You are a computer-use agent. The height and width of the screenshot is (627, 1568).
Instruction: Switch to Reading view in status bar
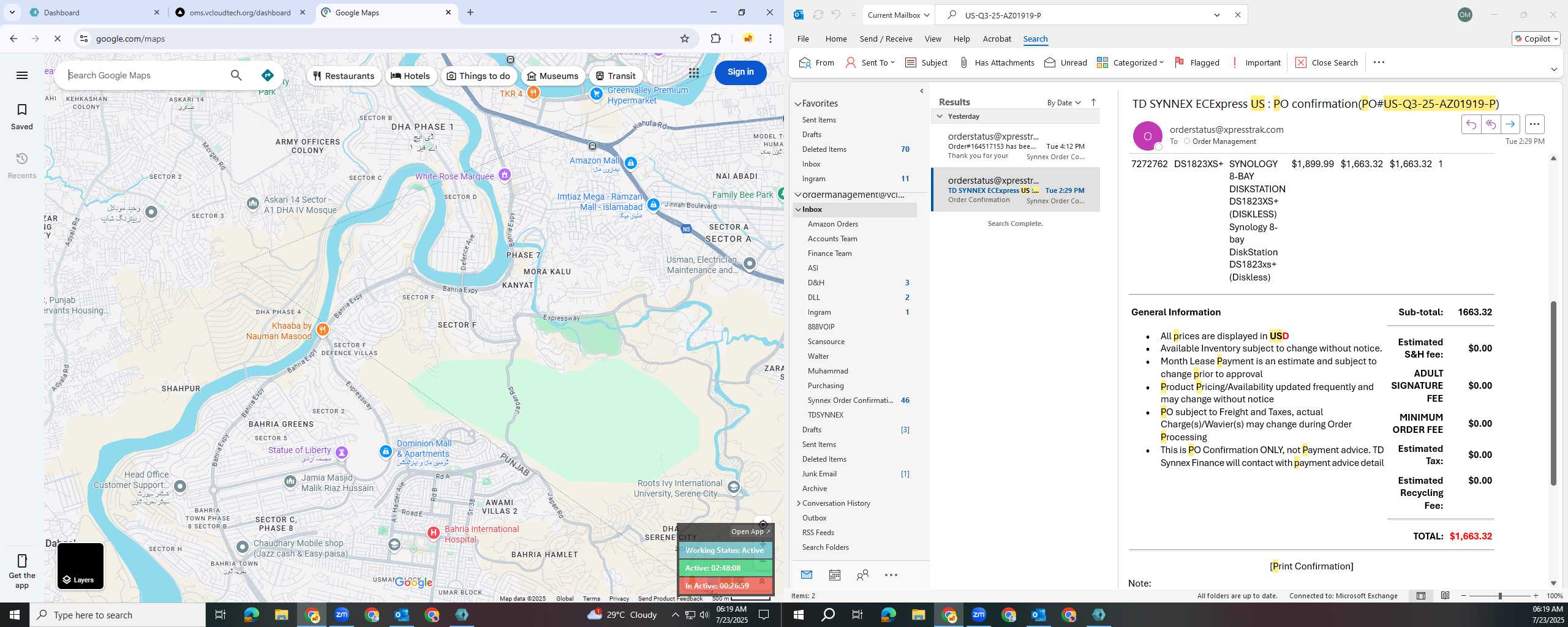pyautogui.click(x=1445, y=596)
